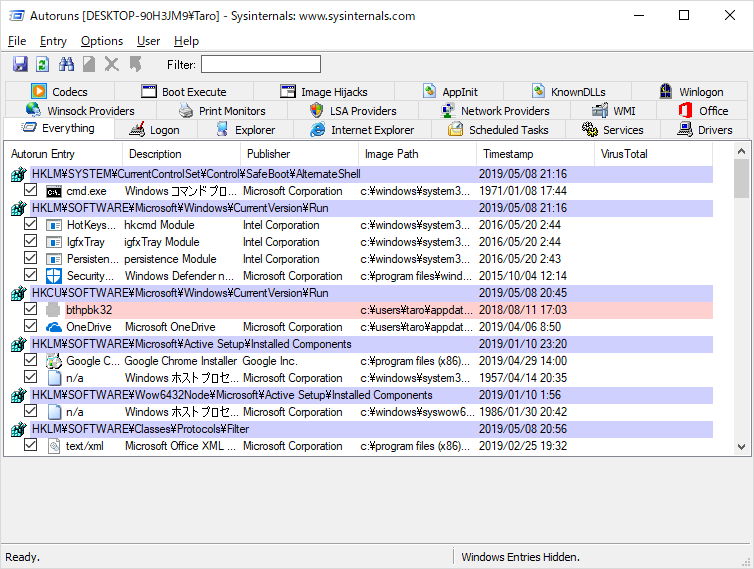Uncheck the text/xml filter entry
The width and height of the screenshot is (754, 569).
coord(30,445)
